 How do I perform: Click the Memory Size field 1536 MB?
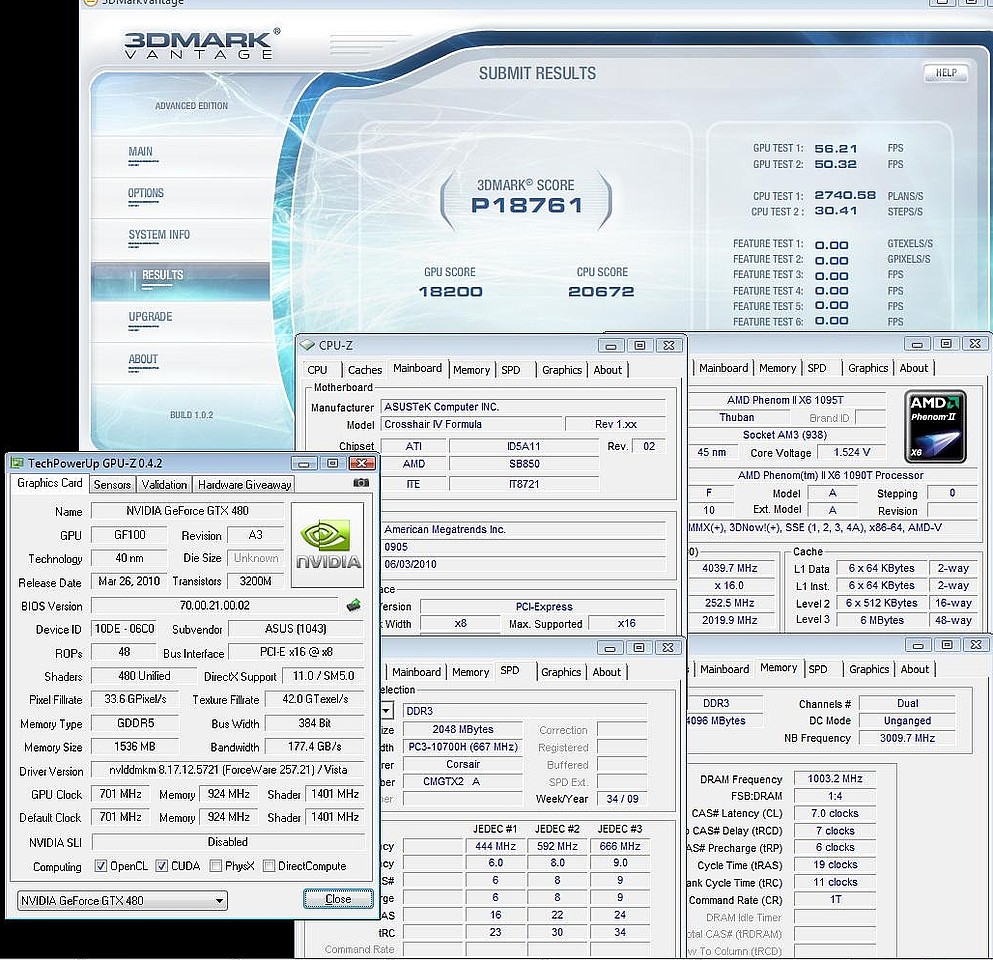(135, 747)
